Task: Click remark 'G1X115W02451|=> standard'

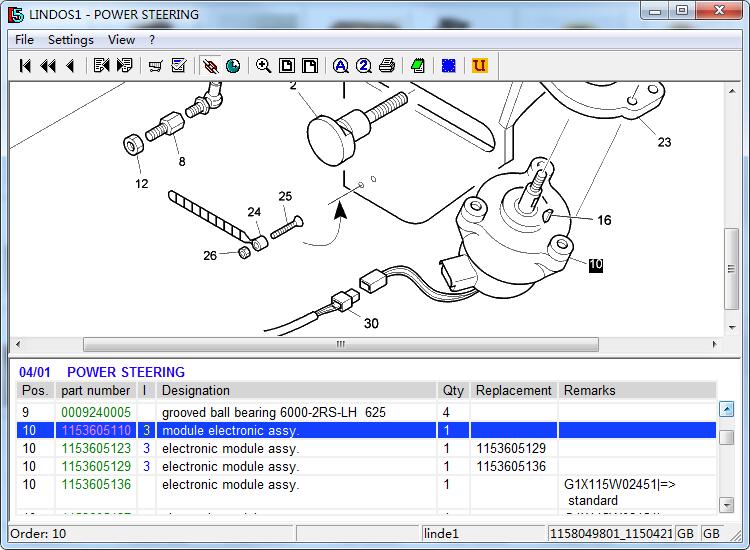Action: (x=619, y=492)
